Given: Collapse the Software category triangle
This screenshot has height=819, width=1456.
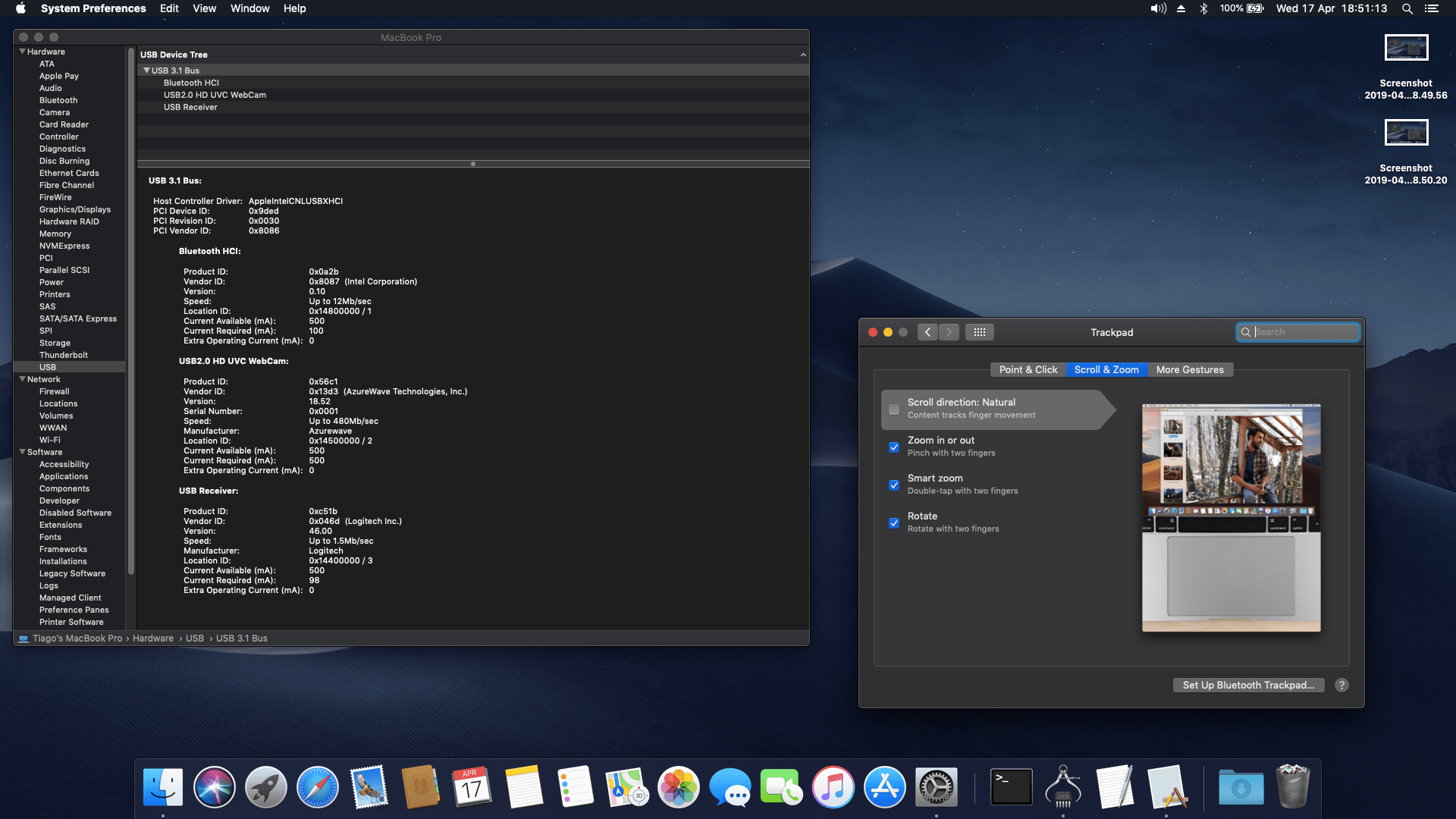Looking at the screenshot, I should tap(22, 452).
